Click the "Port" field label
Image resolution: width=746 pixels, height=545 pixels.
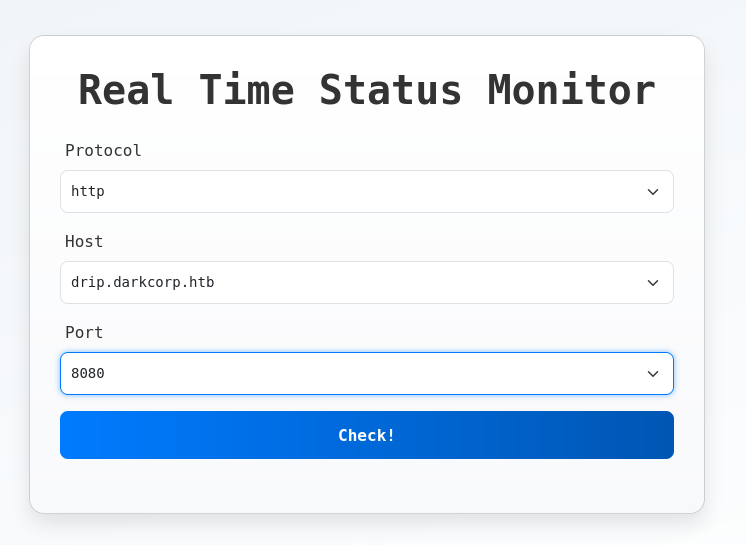pos(84,332)
